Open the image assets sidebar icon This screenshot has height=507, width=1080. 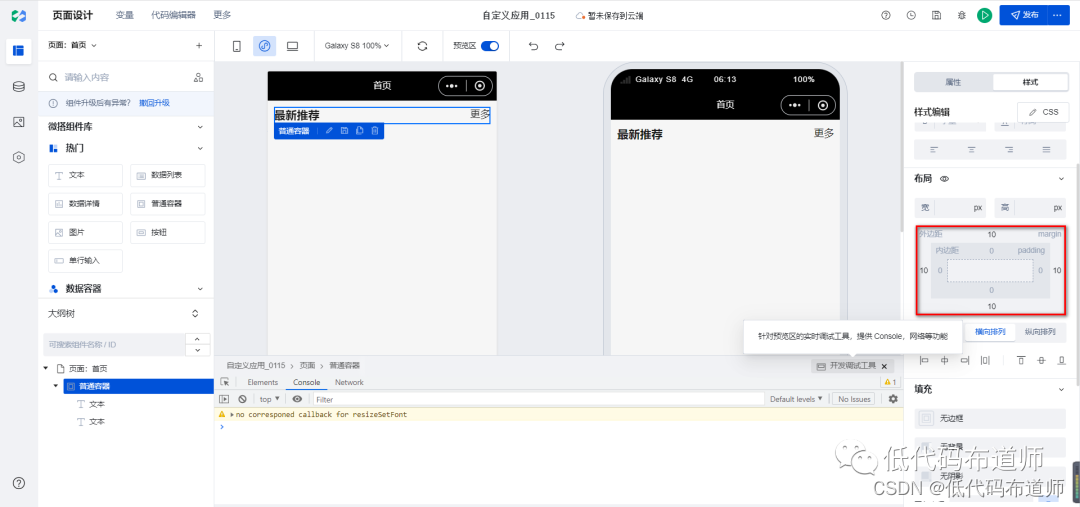coord(19,122)
